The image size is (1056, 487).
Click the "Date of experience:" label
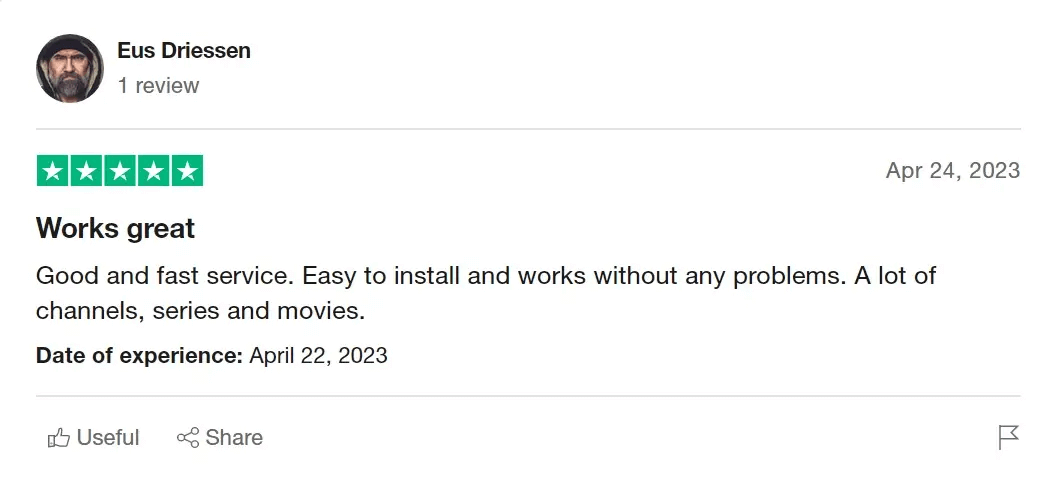coord(139,355)
